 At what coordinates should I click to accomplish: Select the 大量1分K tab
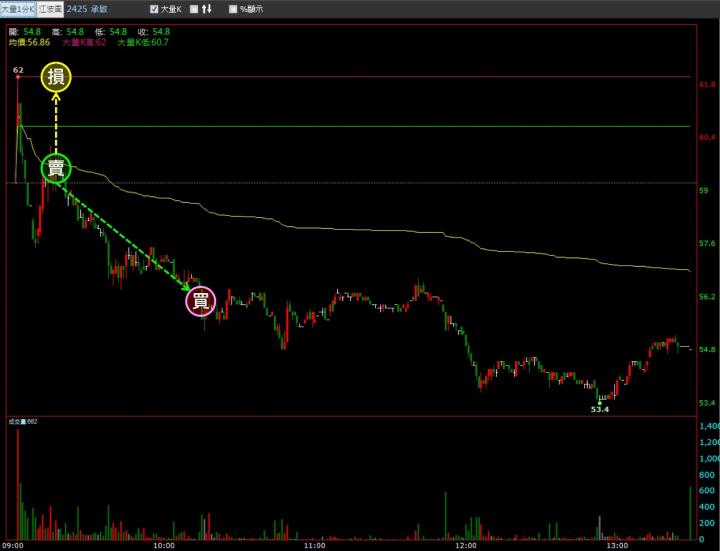coord(18,9)
